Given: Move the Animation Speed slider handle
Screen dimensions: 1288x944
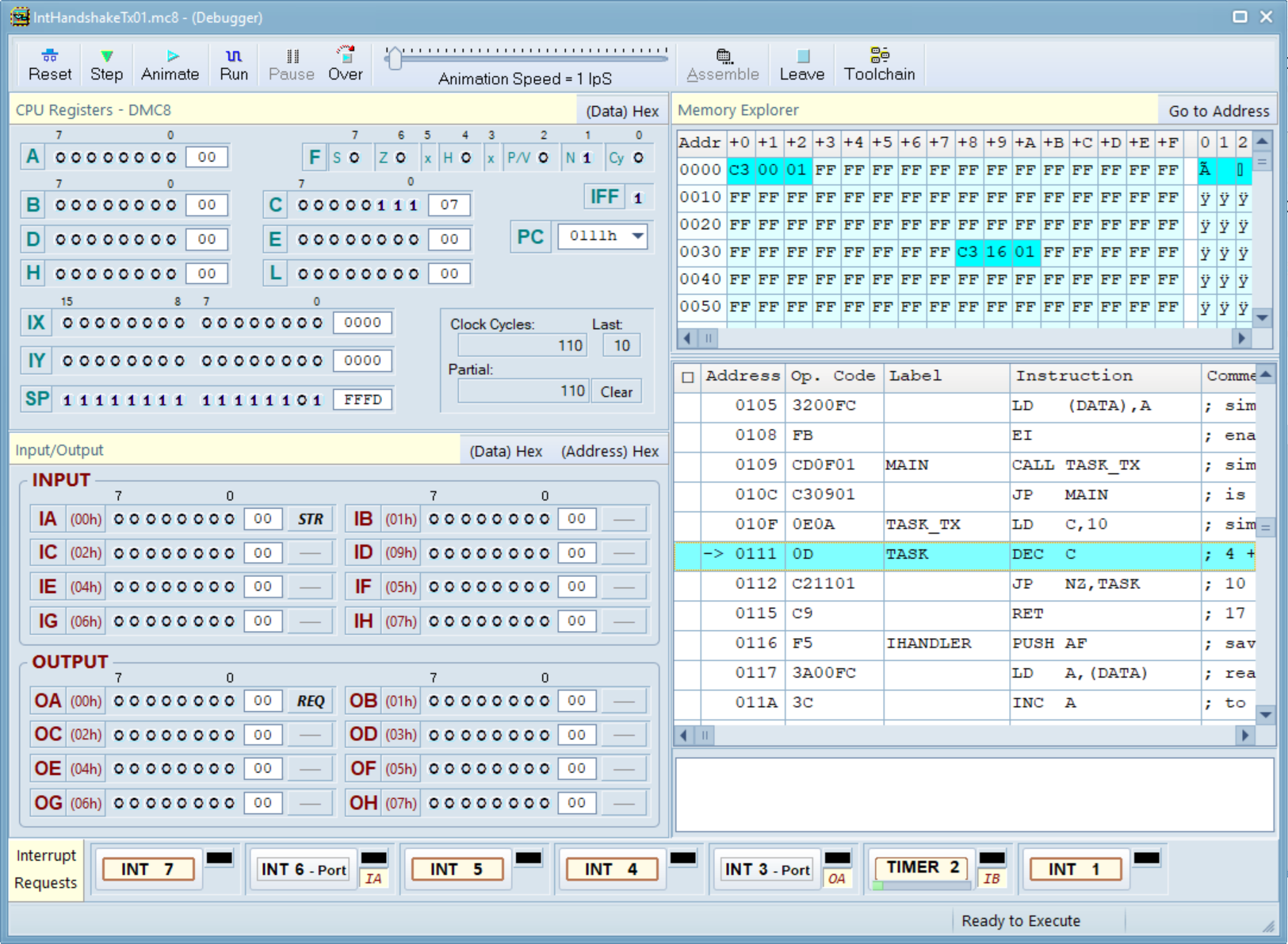Looking at the screenshot, I should [394, 57].
